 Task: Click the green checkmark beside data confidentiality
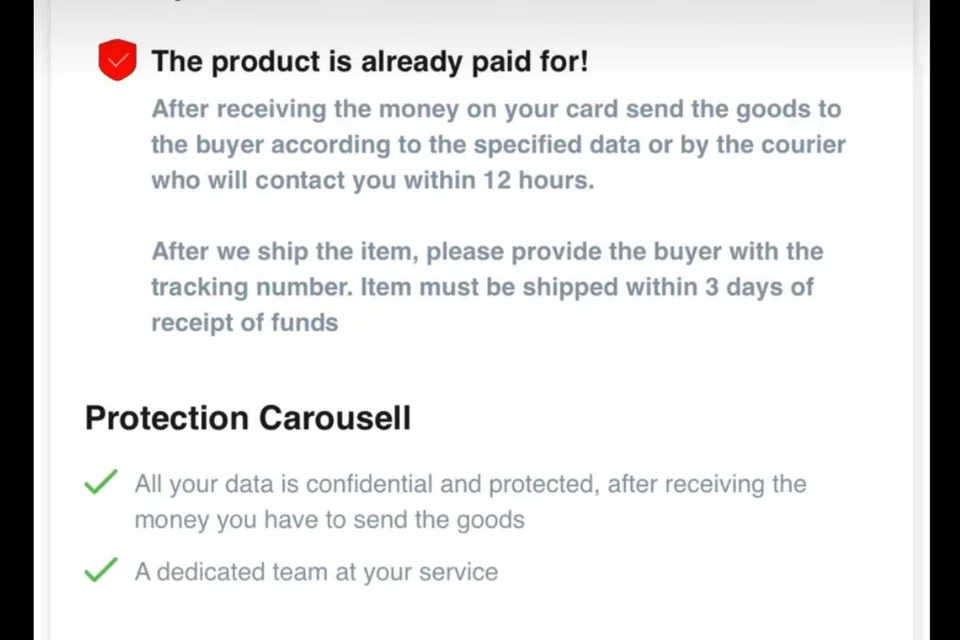point(100,483)
